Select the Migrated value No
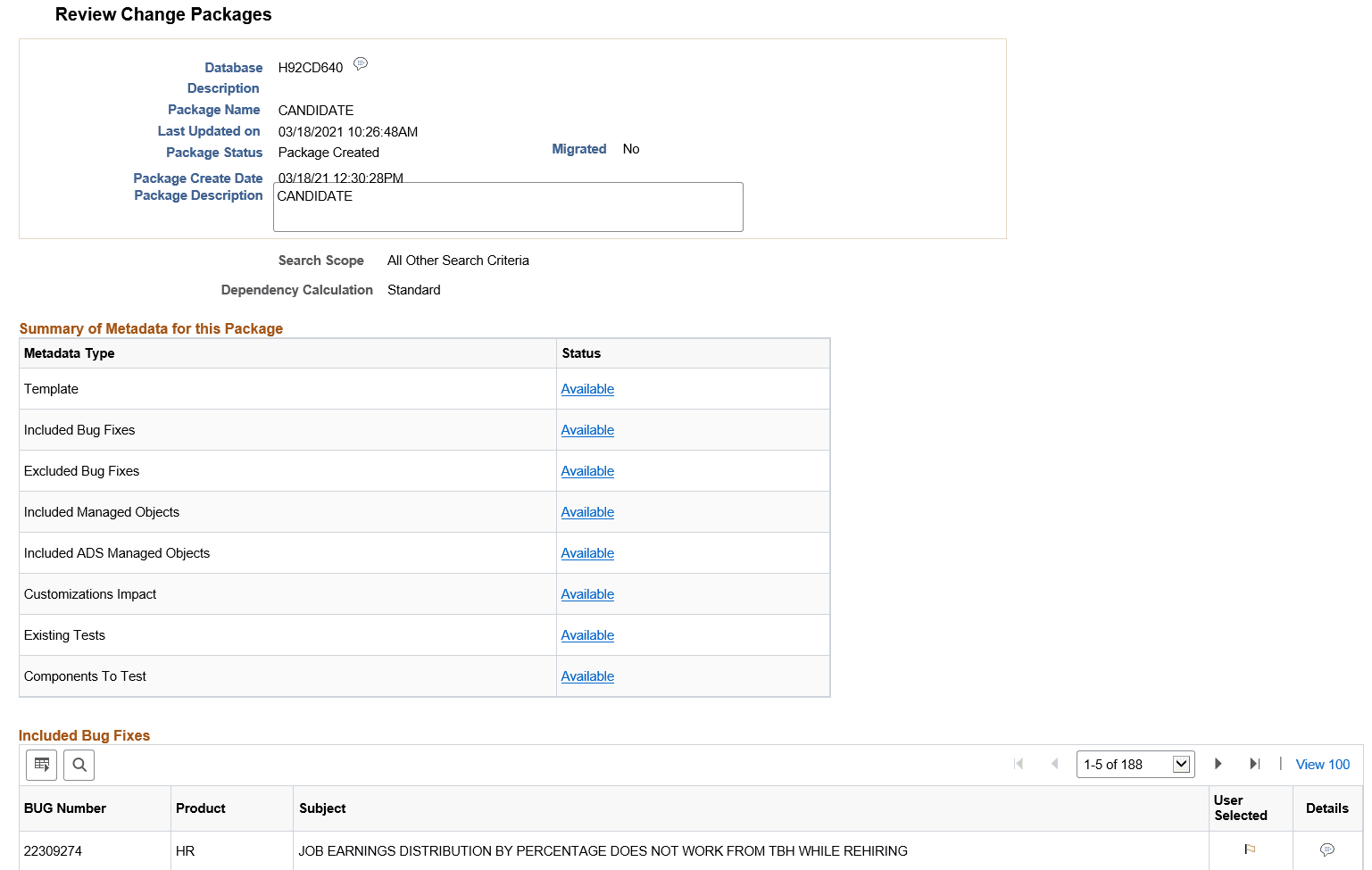Viewport: 1372px width, 870px height. pyautogui.click(x=631, y=149)
